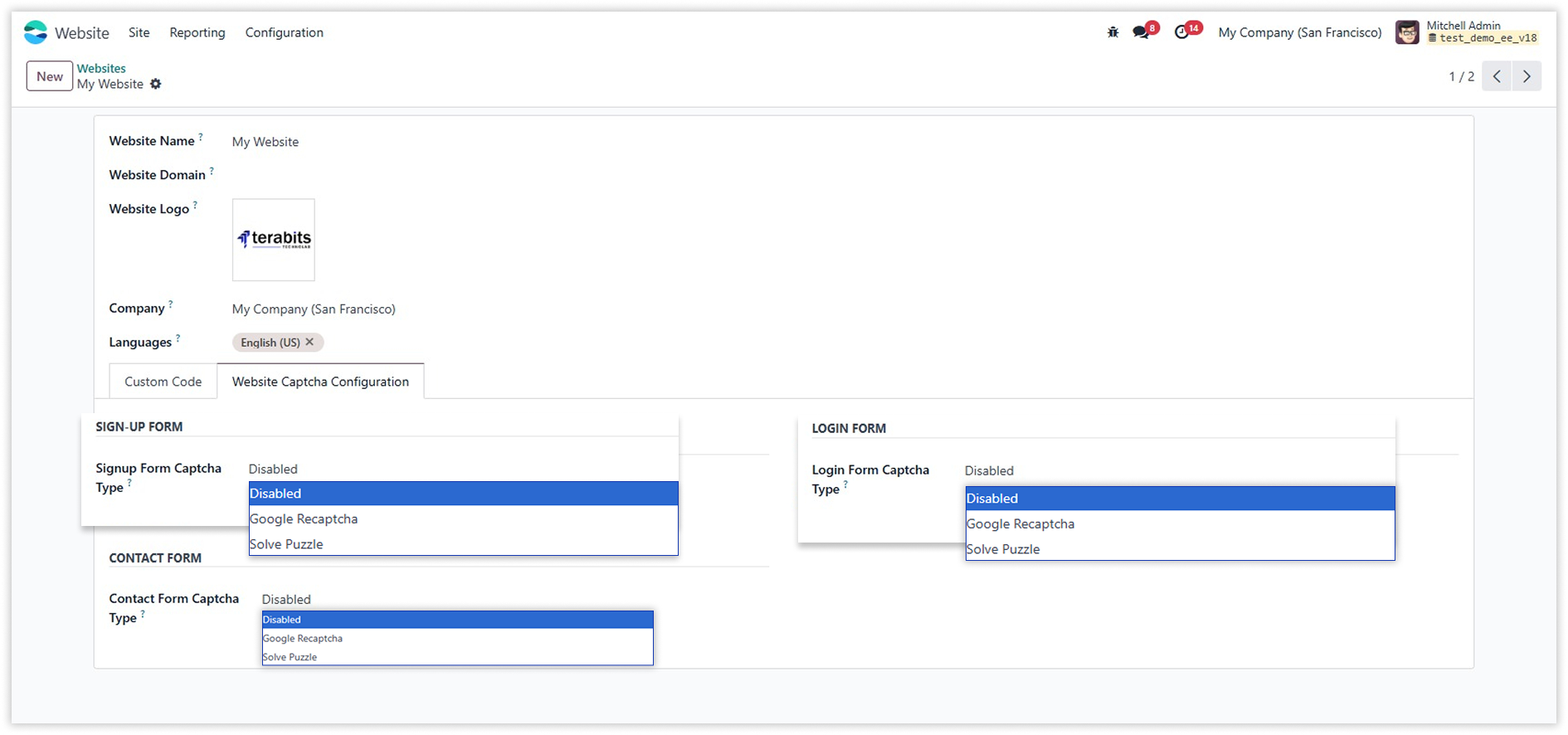Image resolution: width=1568 pixels, height=735 pixels.
Task: Select Google Recaptcha for Signup form
Action: click(x=304, y=518)
